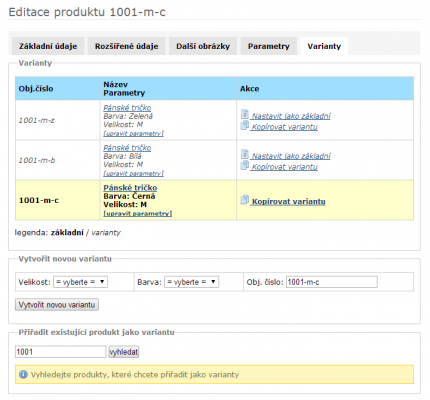Click set-as-base icon in row 1001-m-b
Viewport: 430px width, 400px height.
[x=245, y=154]
